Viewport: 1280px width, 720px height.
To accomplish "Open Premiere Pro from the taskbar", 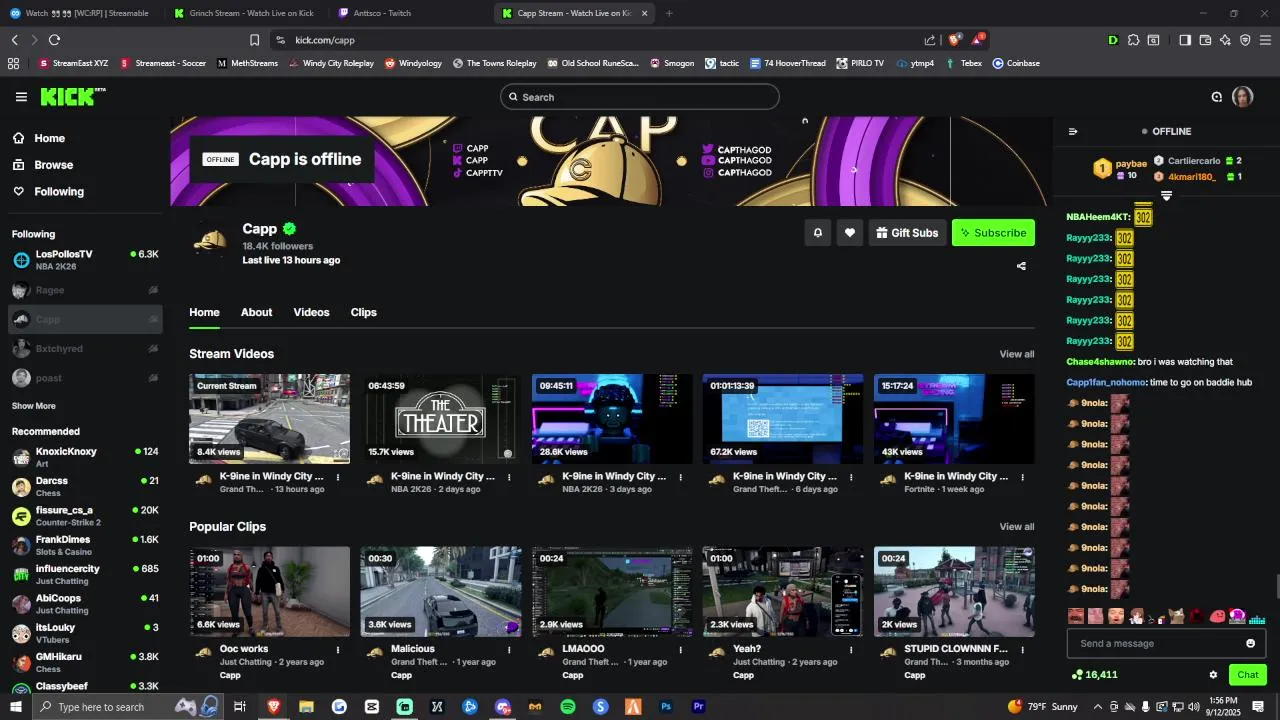I will pos(699,707).
